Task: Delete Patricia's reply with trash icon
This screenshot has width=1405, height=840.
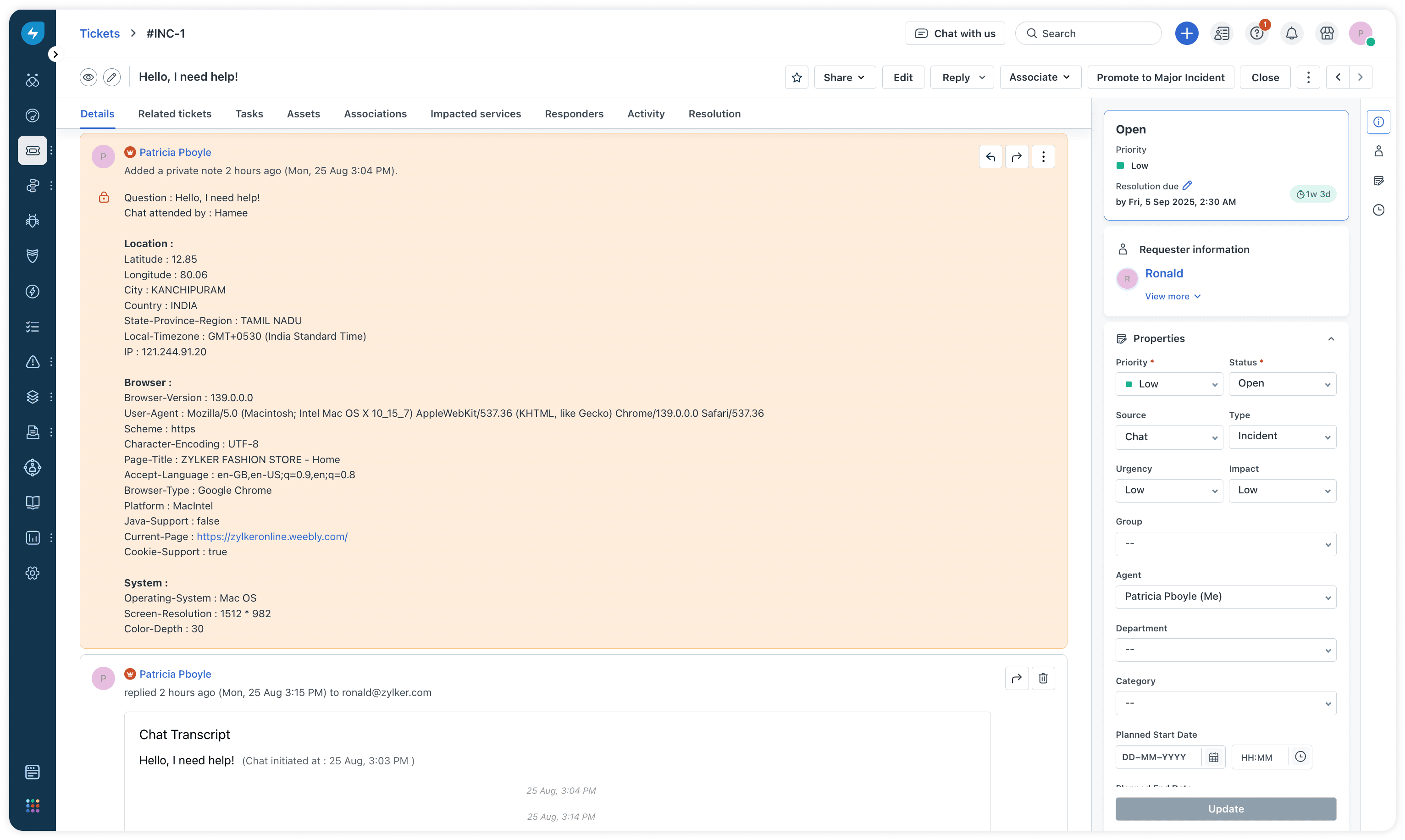Action: tap(1043, 678)
